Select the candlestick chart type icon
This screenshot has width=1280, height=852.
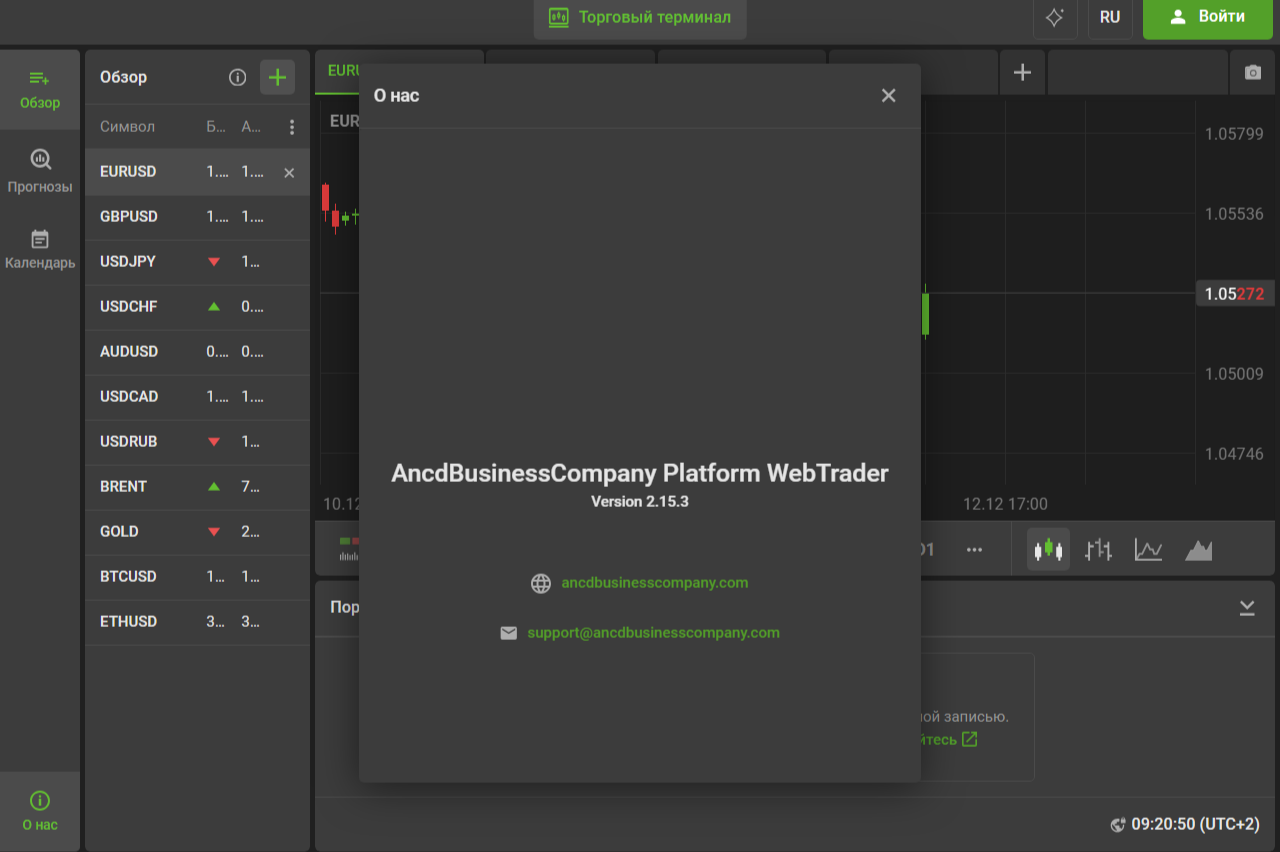point(1048,549)
